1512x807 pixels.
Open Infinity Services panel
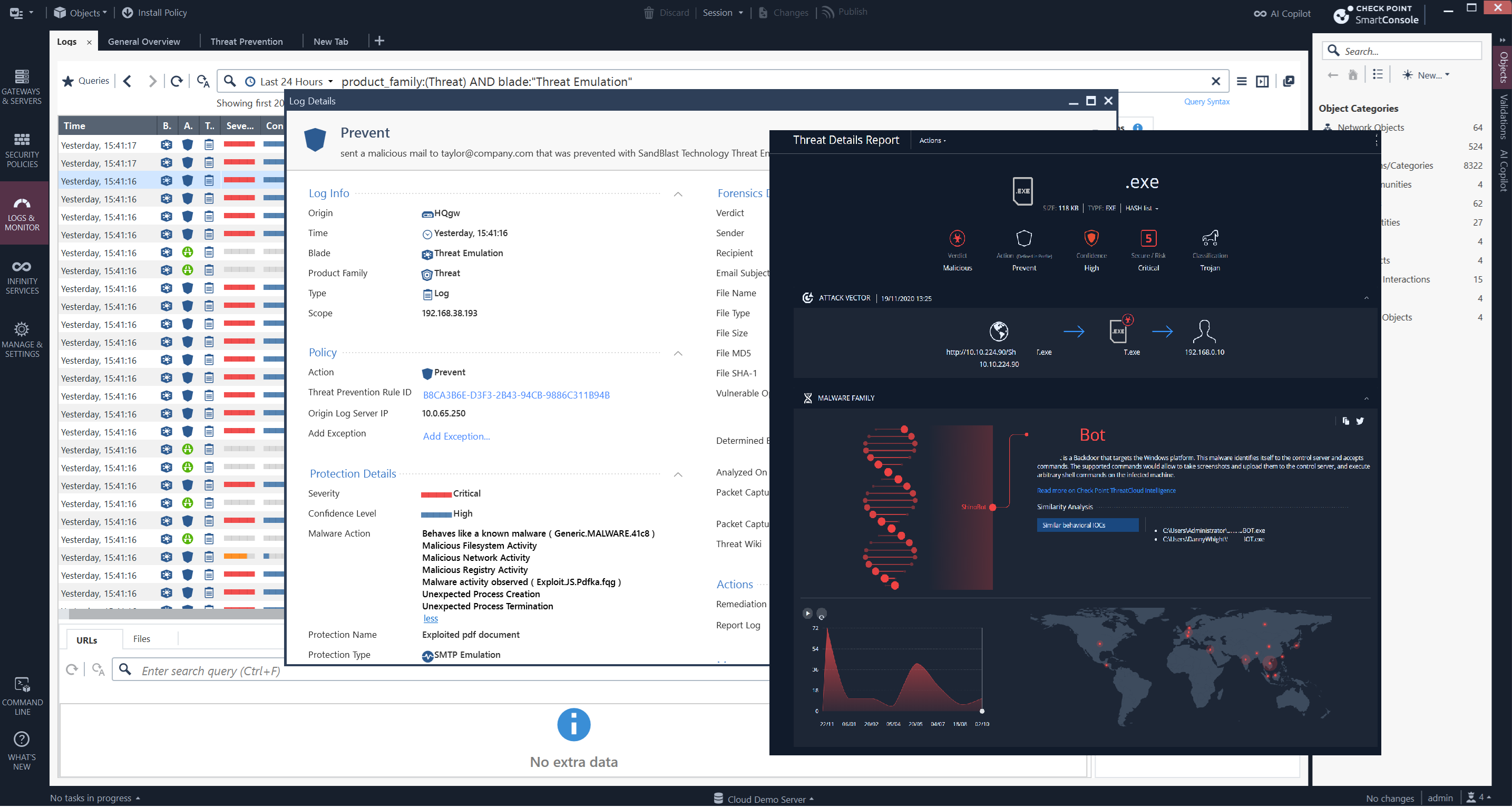click(22, 277)
